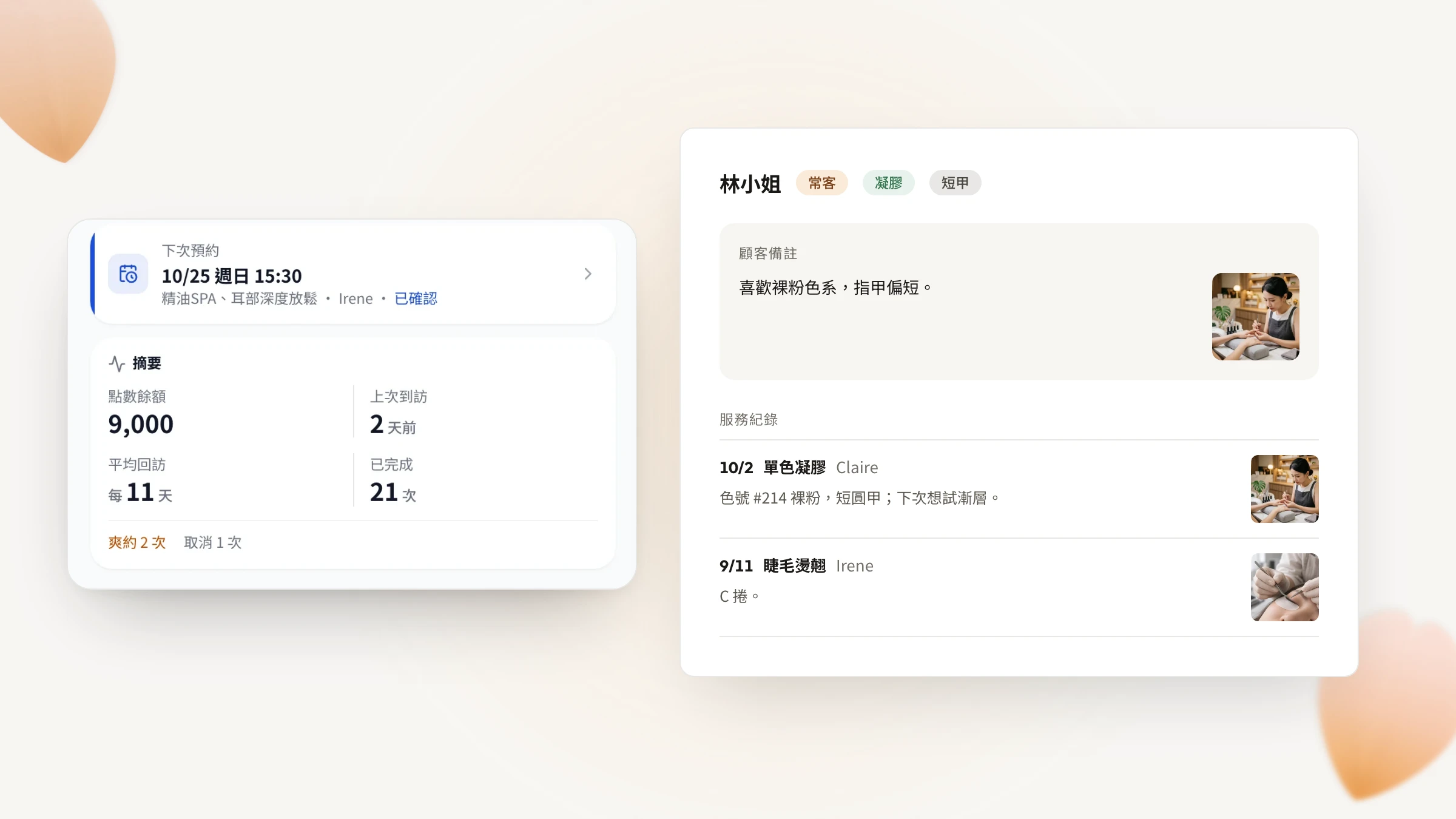Click the 平均回訪 value 每 11 天
This screenshot has height=819, width=1456.
[140, 493]
